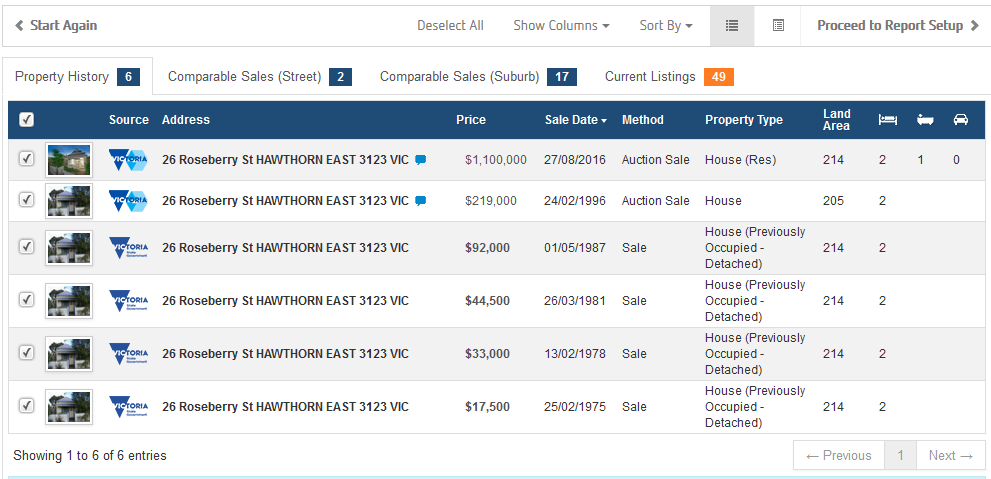Image resolution: width=991 pixels, height=479 pixels.
Task: Click Proceed to Report Setup
Action: point(897,26)
